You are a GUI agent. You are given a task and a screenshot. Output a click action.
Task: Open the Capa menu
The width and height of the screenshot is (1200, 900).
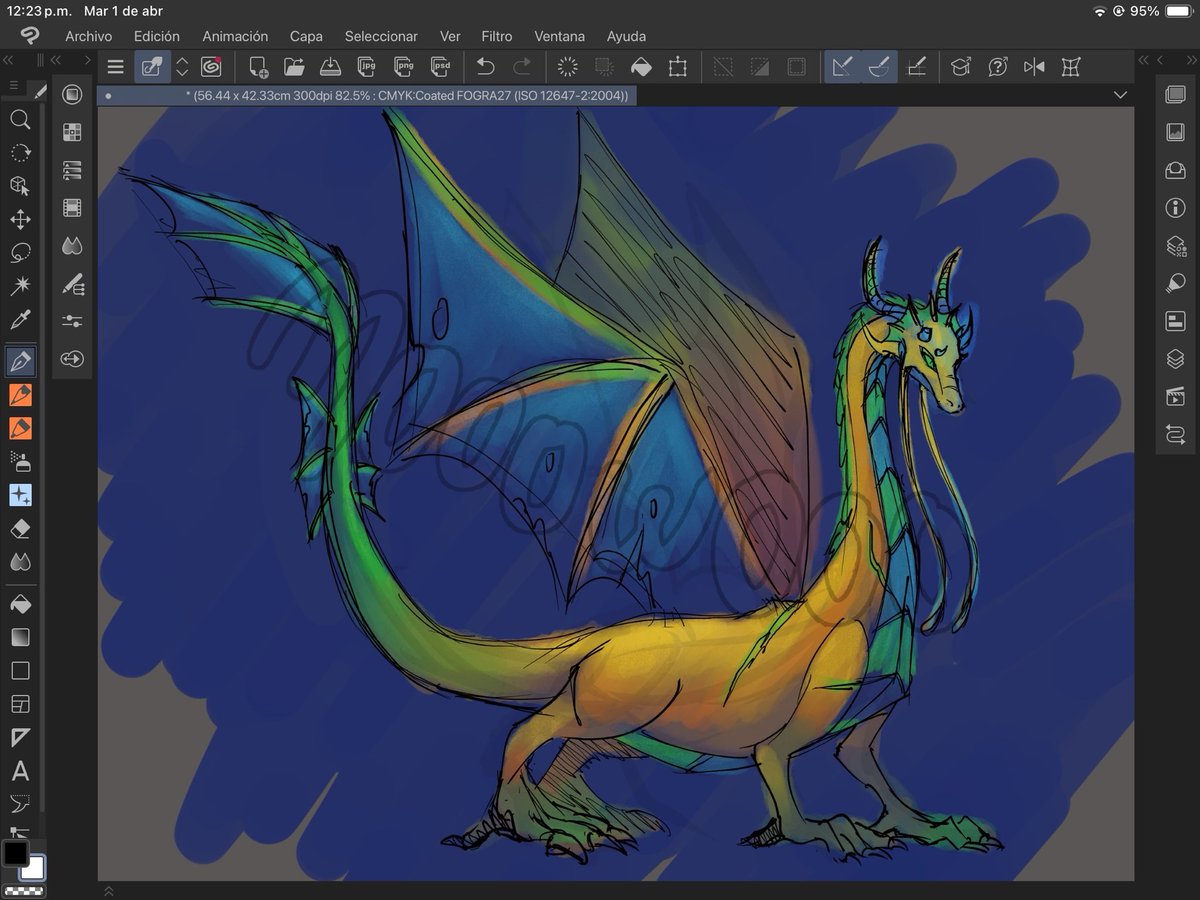(306, 36)
